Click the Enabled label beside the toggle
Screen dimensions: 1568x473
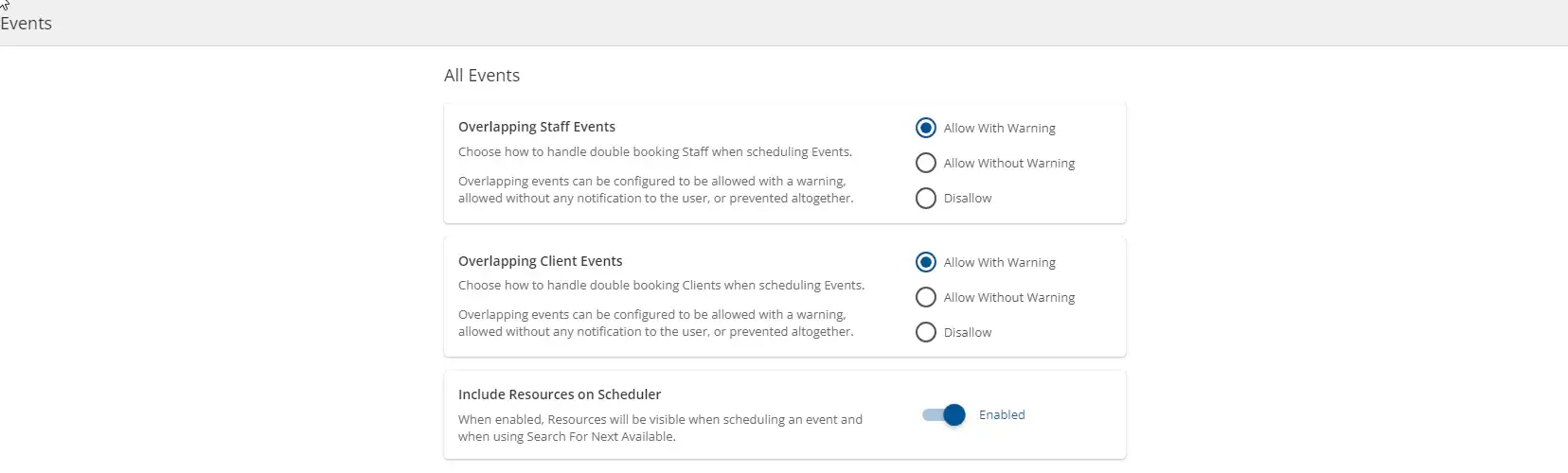pos(1002,414)
